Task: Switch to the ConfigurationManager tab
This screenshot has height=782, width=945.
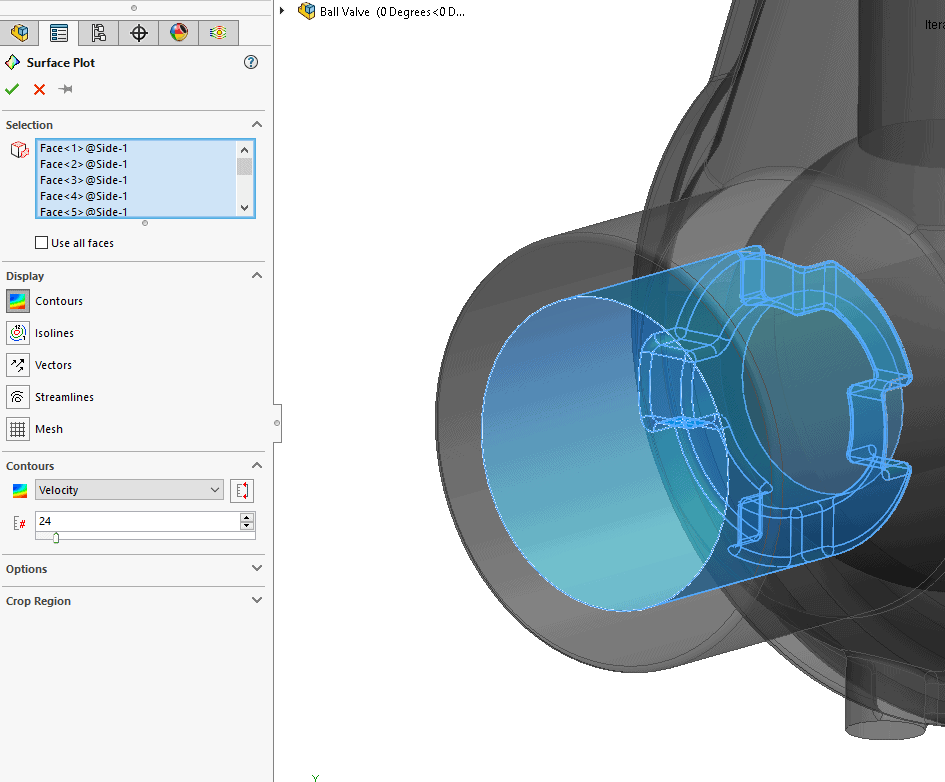Action: (98, 33)
